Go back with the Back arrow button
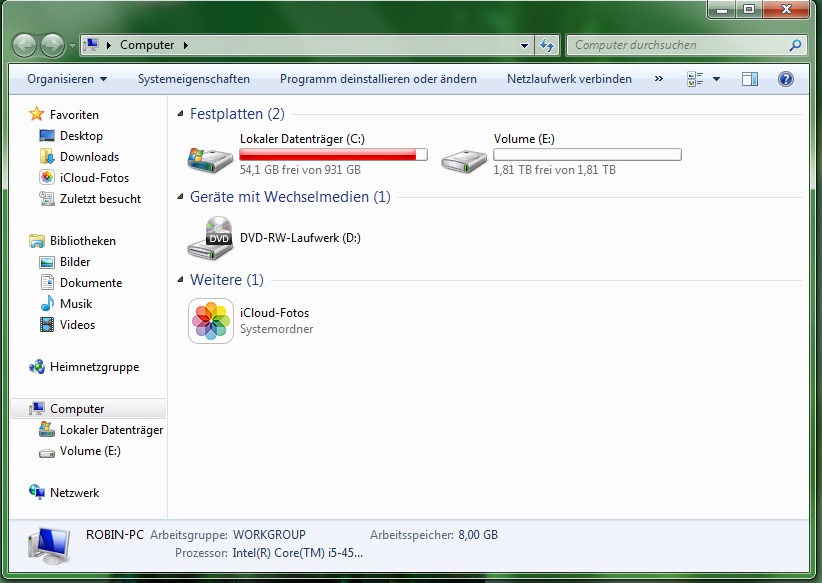Image resolution: width=822 pixels, height=583 pixels. coord(24,46)
